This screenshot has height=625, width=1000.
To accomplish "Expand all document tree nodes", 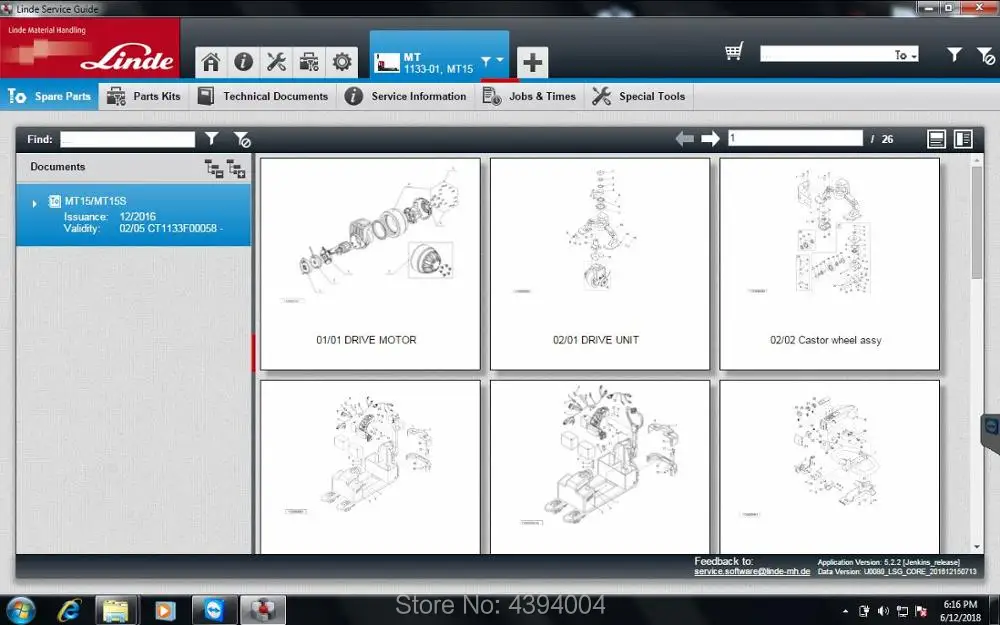I will (236, 168).
